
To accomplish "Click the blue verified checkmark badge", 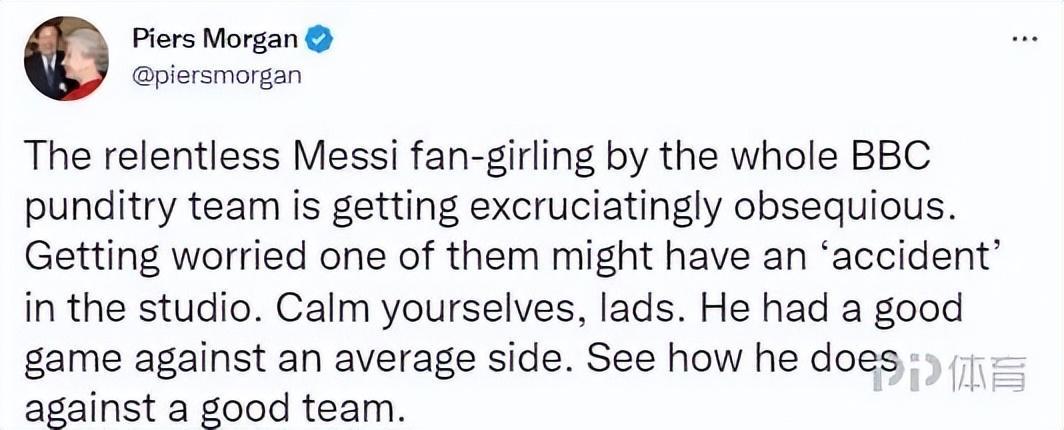I will [319, 40].
